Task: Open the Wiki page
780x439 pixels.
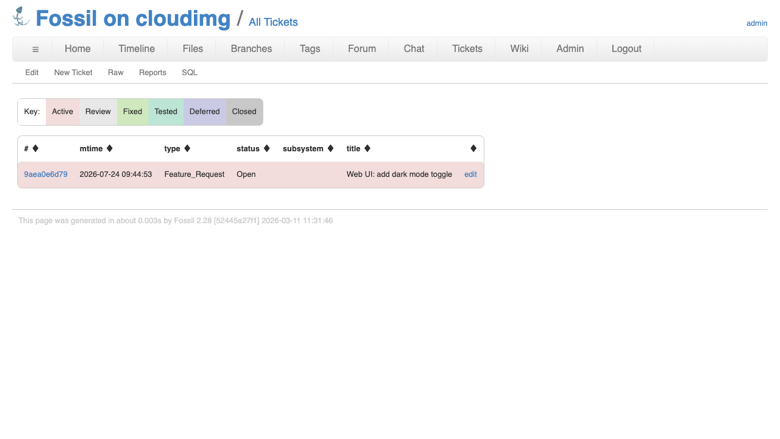Action: pos(519,49)
